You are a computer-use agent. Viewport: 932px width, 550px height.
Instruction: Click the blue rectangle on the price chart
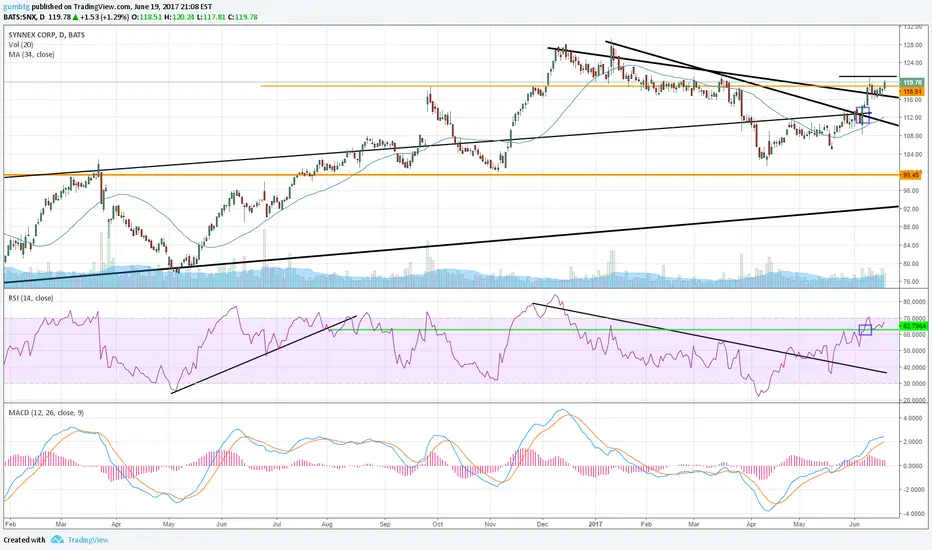(862, 115)
